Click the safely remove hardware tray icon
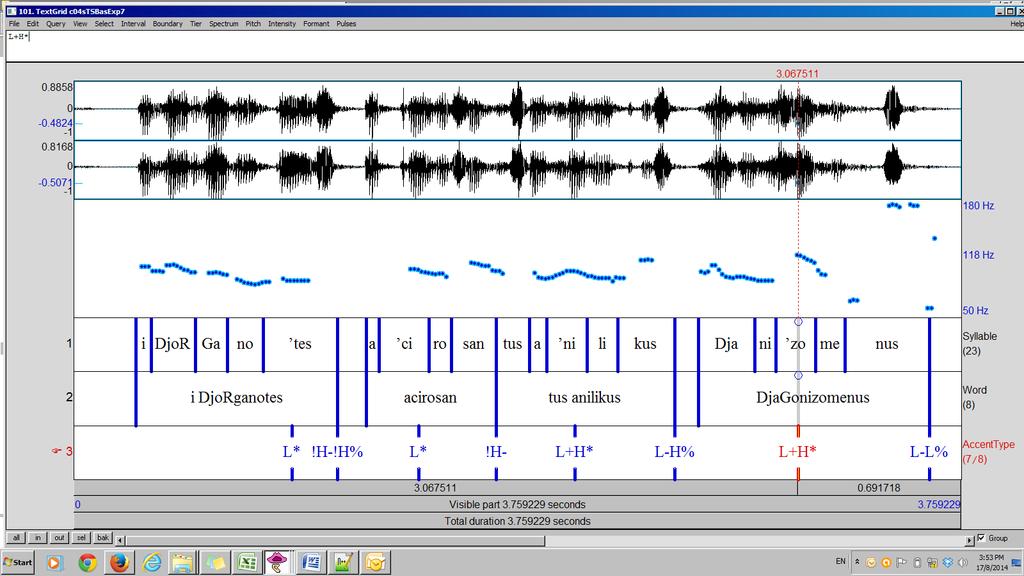The height and width of the screenshot is (576, 1024). [x=917, y=562]
